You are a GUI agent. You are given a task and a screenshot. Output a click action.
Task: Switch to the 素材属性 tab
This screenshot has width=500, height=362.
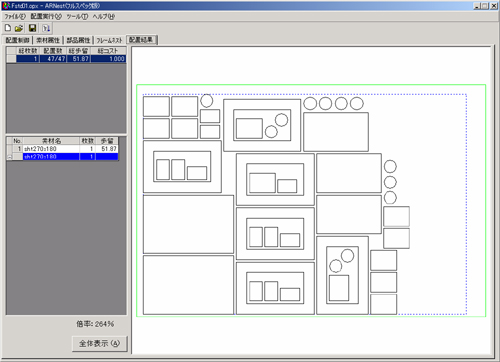[x=48, y=40]
